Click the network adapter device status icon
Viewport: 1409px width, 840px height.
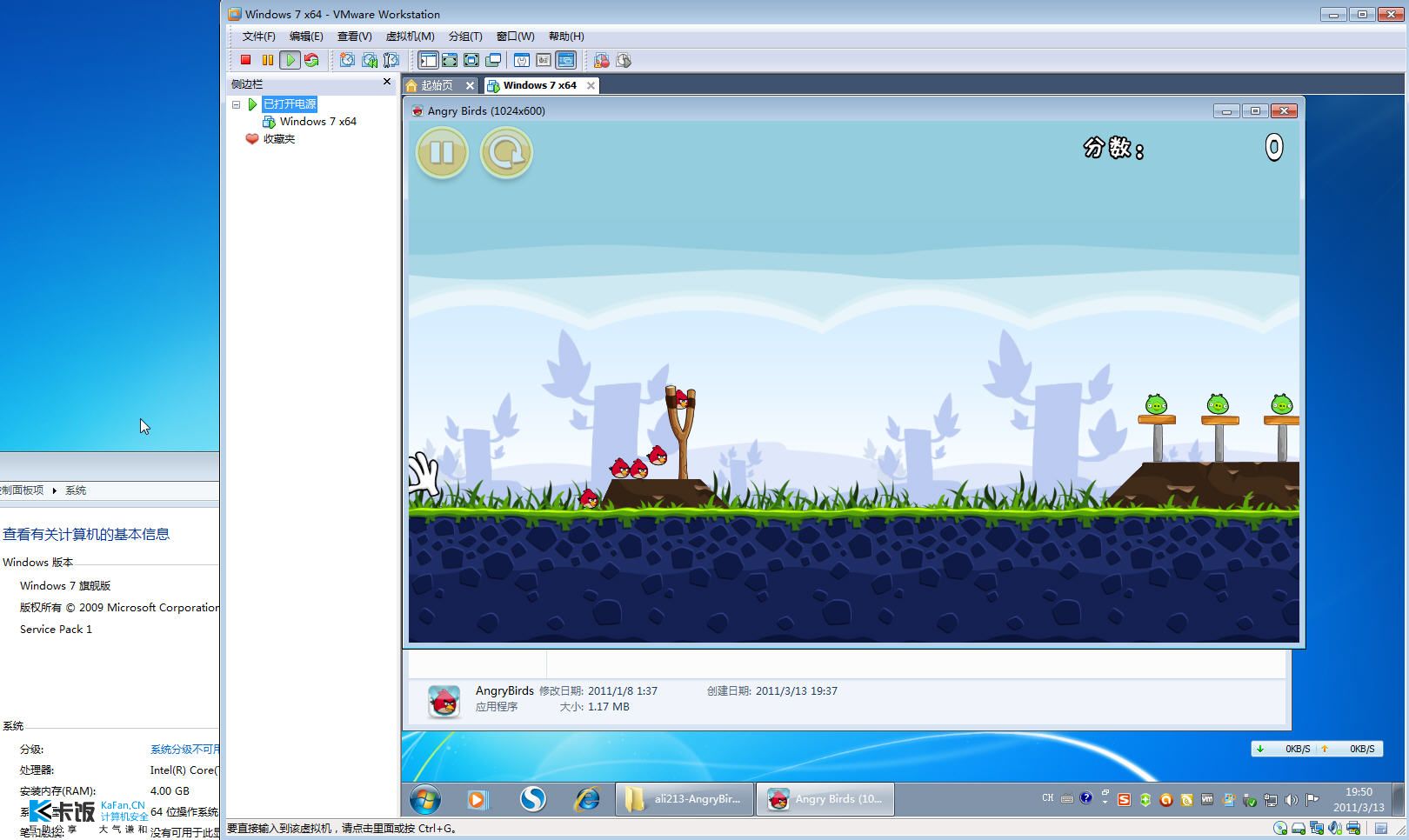pos(1317,829)
